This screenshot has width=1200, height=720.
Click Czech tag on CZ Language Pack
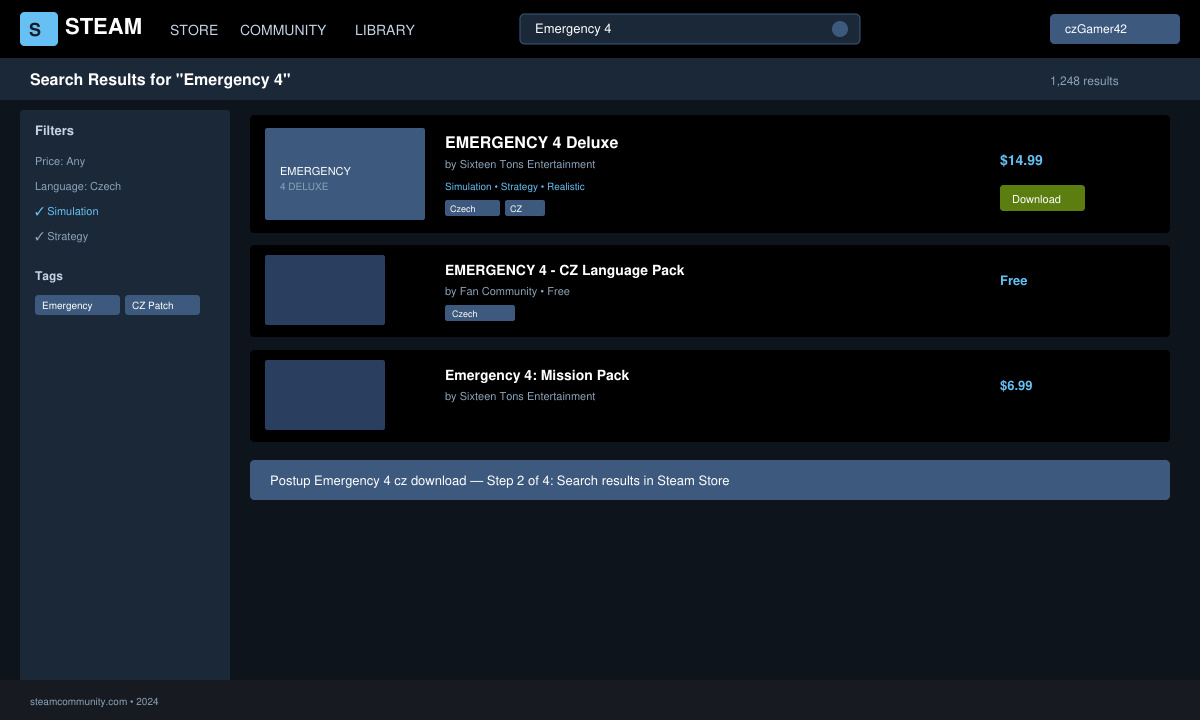coord(480,313)
